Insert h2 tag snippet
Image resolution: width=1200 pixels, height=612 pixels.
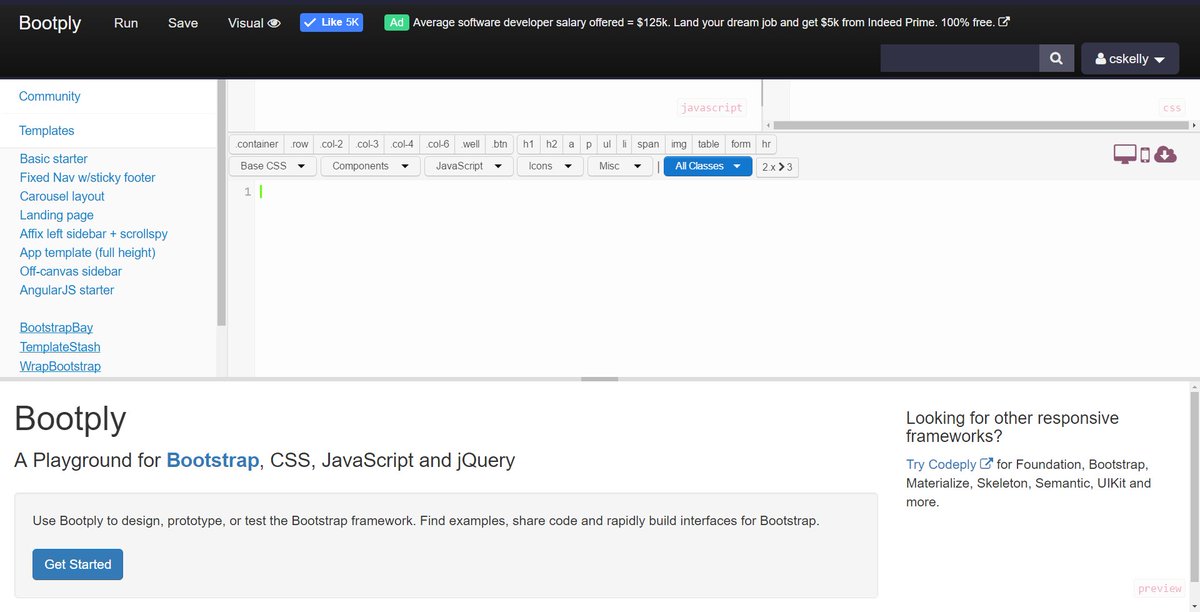tap(551, 144)
